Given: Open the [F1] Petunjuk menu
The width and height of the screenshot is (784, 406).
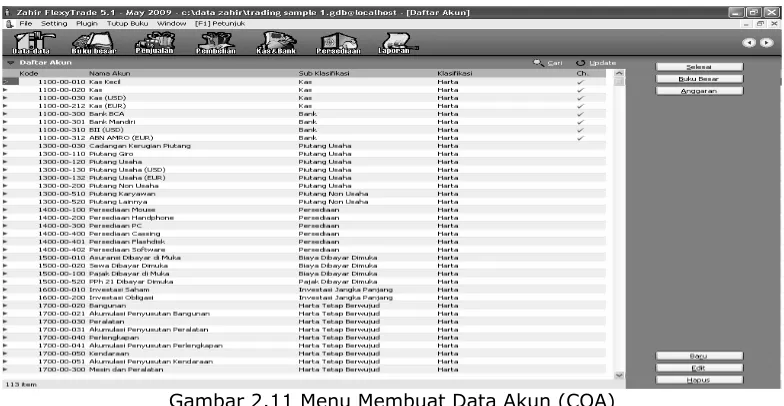Looking at the screenshot, I should tap(220, 24).
